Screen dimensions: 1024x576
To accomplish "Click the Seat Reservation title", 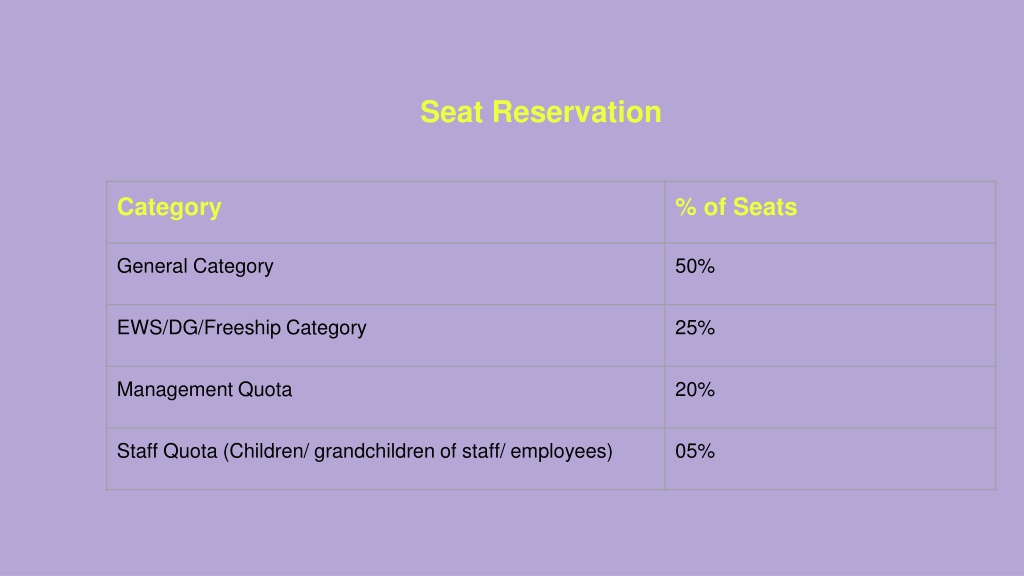I will 541,112.
